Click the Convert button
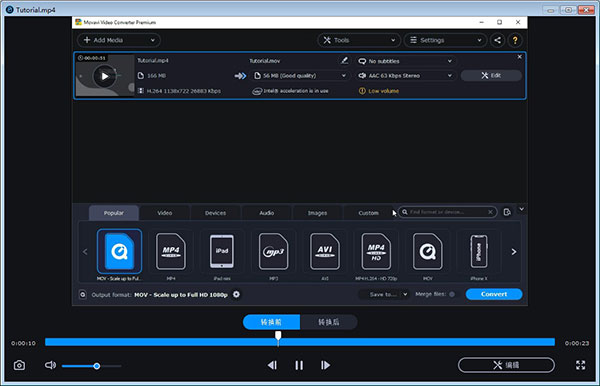600x386 pixels. (494, 294)
